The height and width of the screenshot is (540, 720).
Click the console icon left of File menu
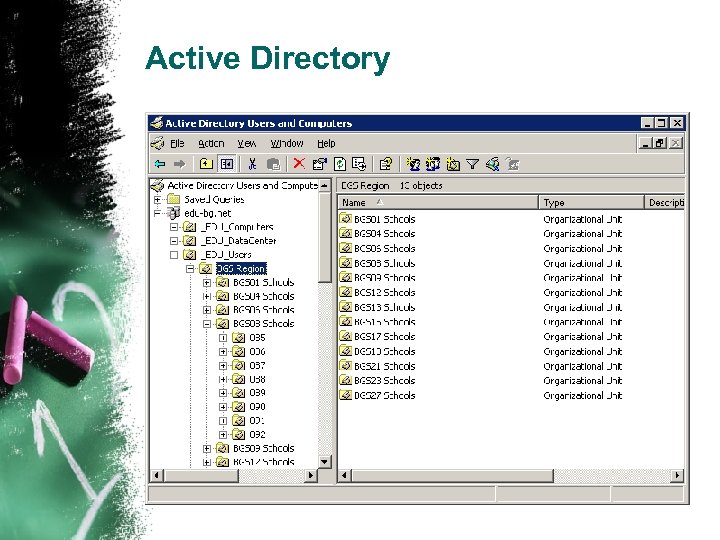pos(158,143)
